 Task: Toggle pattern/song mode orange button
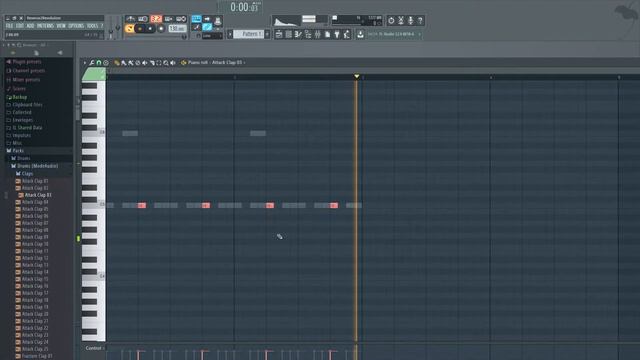click(x=129, y=29)
